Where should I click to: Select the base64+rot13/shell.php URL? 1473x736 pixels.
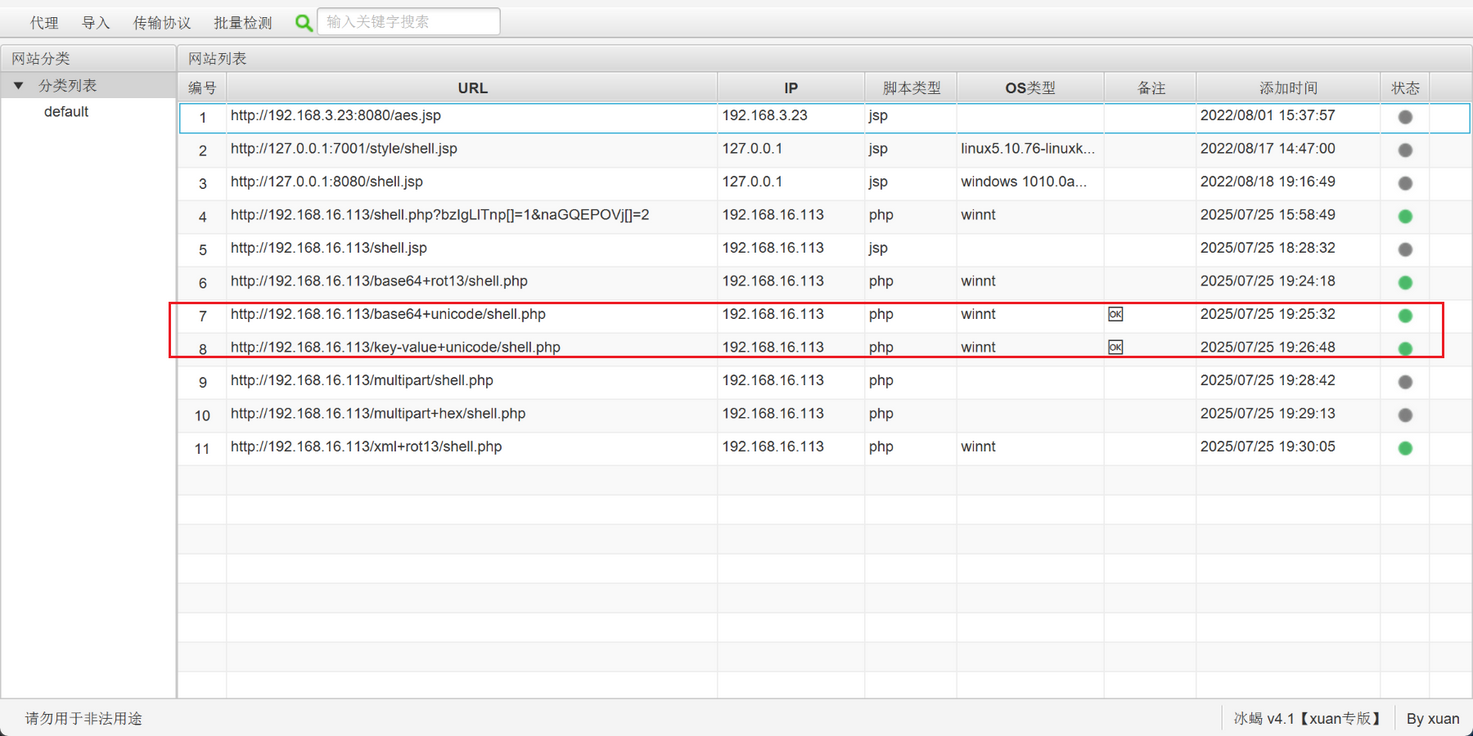tap(379, 280)
